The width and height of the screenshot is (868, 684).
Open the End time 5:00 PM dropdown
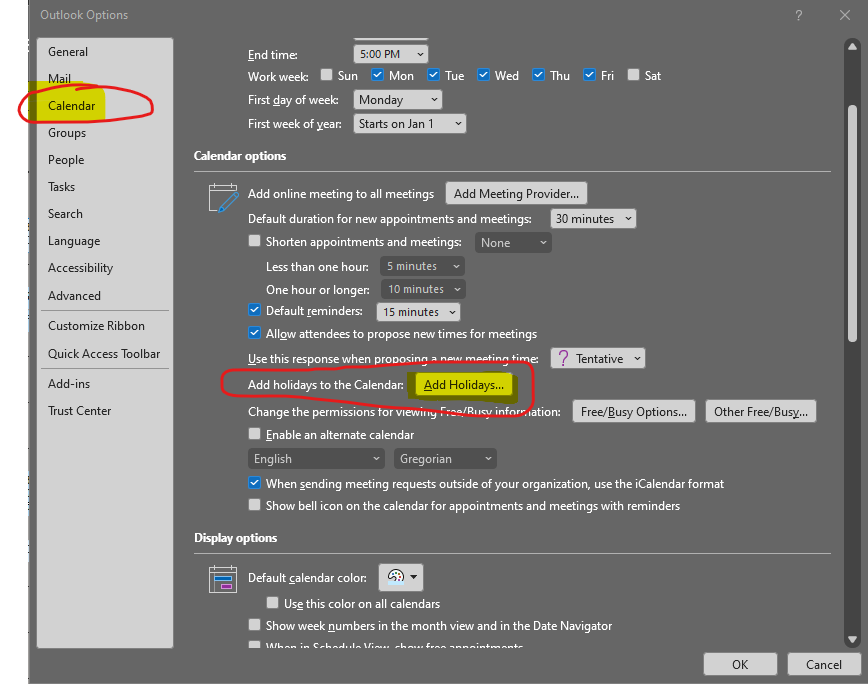tap(391, 54)
